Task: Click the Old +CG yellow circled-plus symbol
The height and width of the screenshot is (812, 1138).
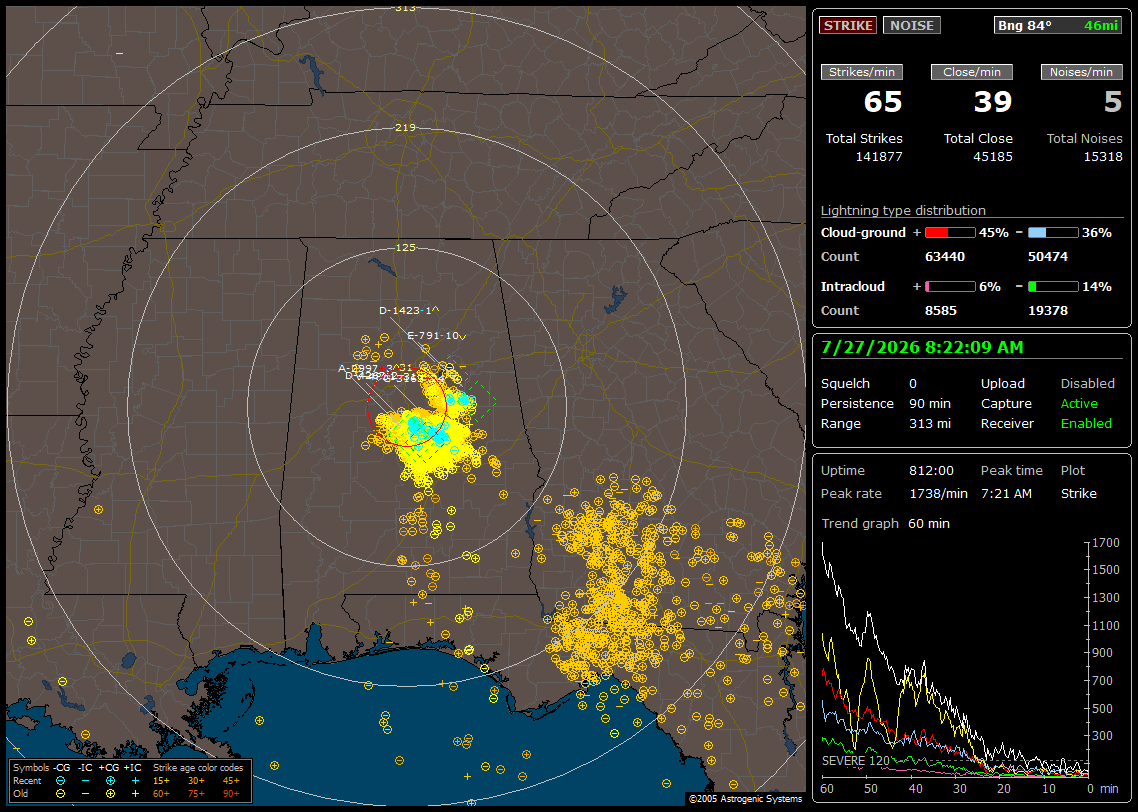Action: tap(110, 794)
